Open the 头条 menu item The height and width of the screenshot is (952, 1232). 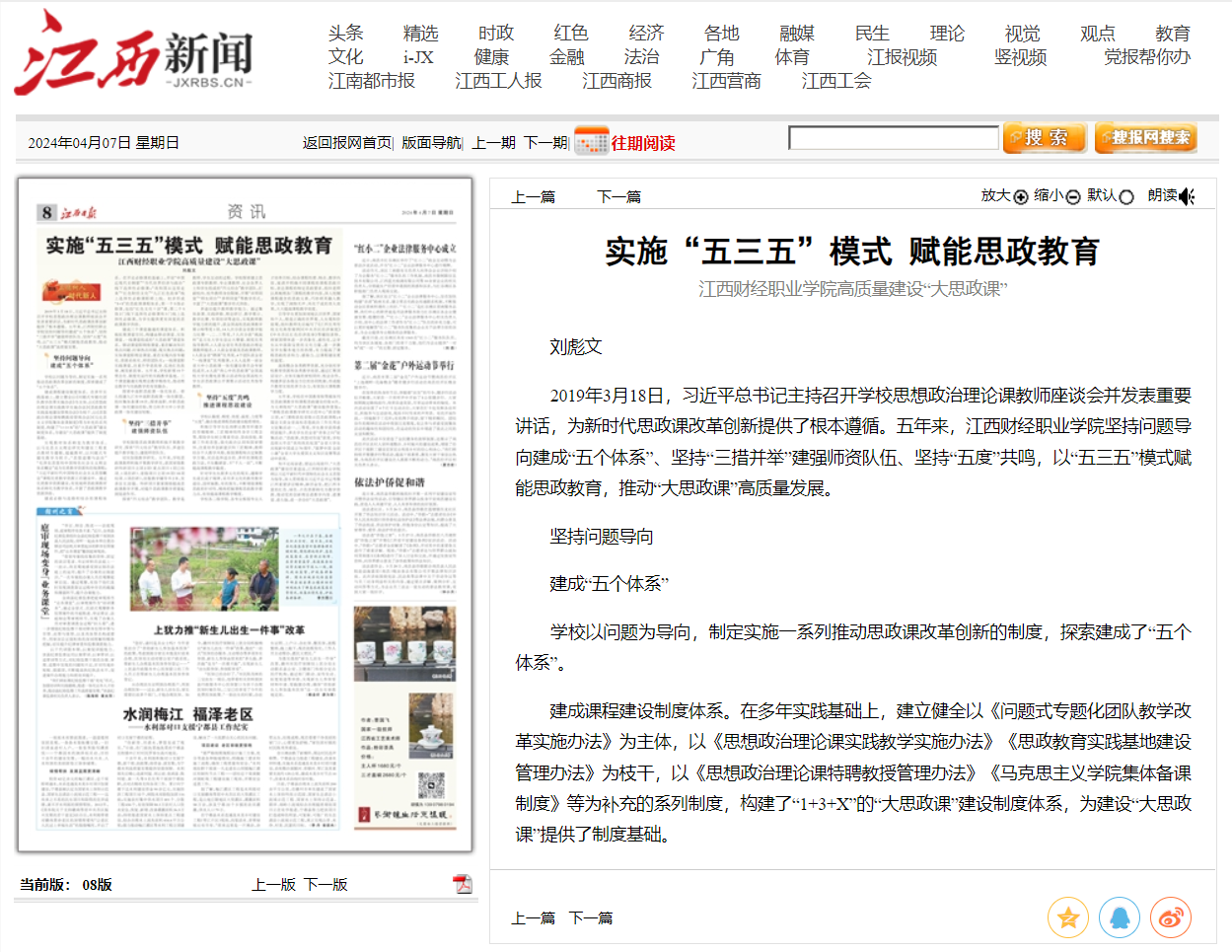tap(345, 34)
